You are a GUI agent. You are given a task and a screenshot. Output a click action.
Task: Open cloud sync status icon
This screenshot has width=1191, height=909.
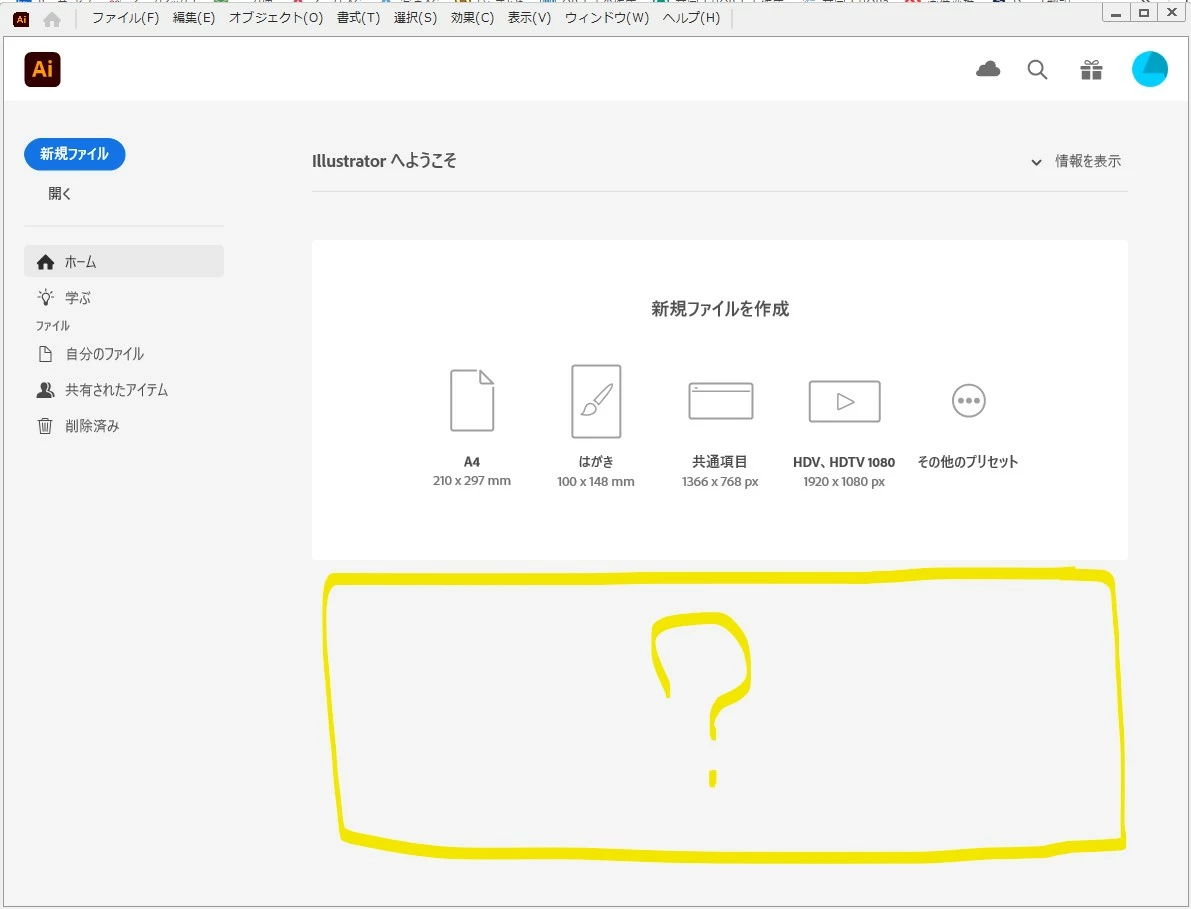pos(987,70)
